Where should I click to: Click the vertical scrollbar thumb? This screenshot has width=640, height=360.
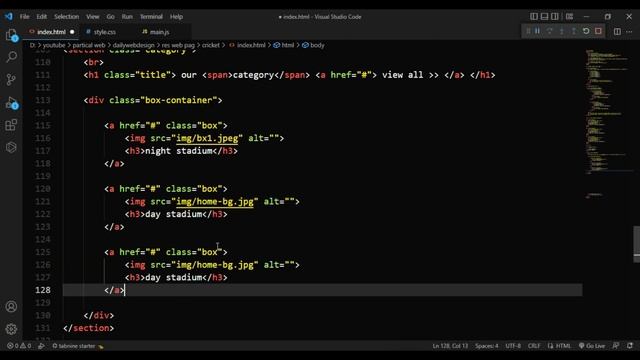coord(636,244)
